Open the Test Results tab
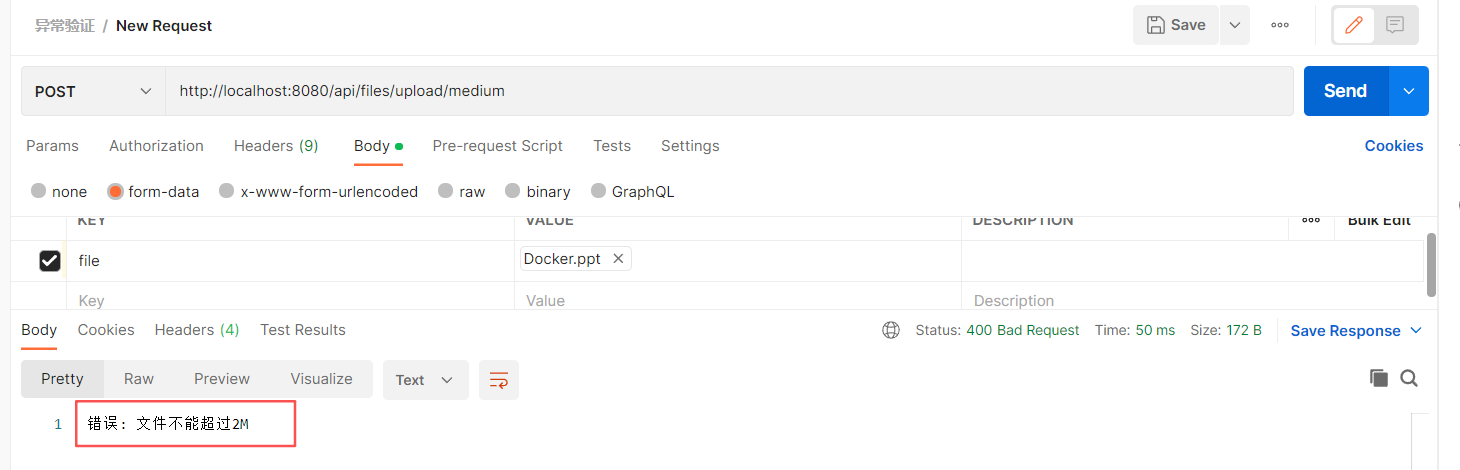Viewport: 1460px width, 470px height. coord(303,330)
